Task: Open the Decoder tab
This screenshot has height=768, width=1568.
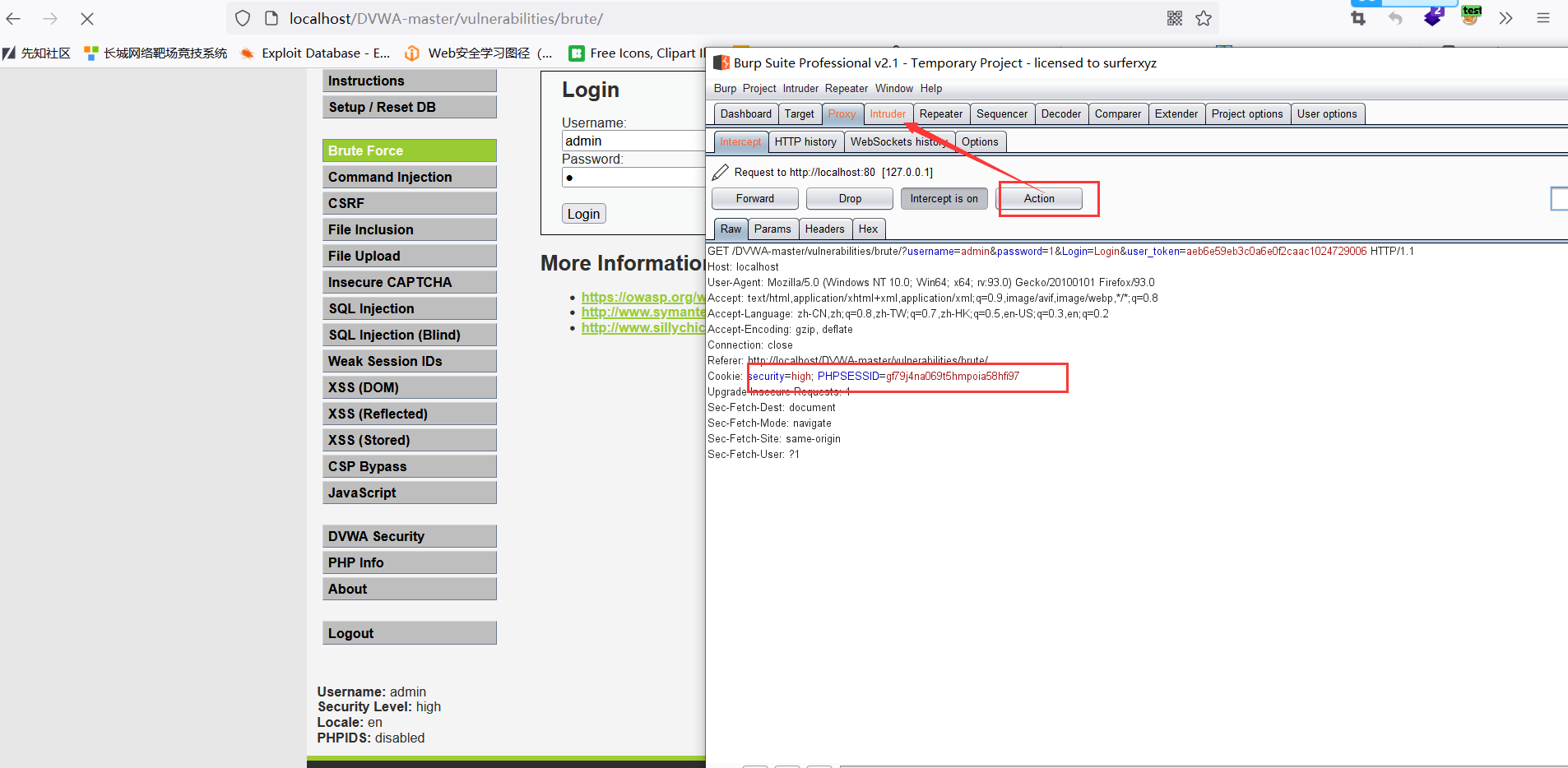Action: tap(1061, 114)
